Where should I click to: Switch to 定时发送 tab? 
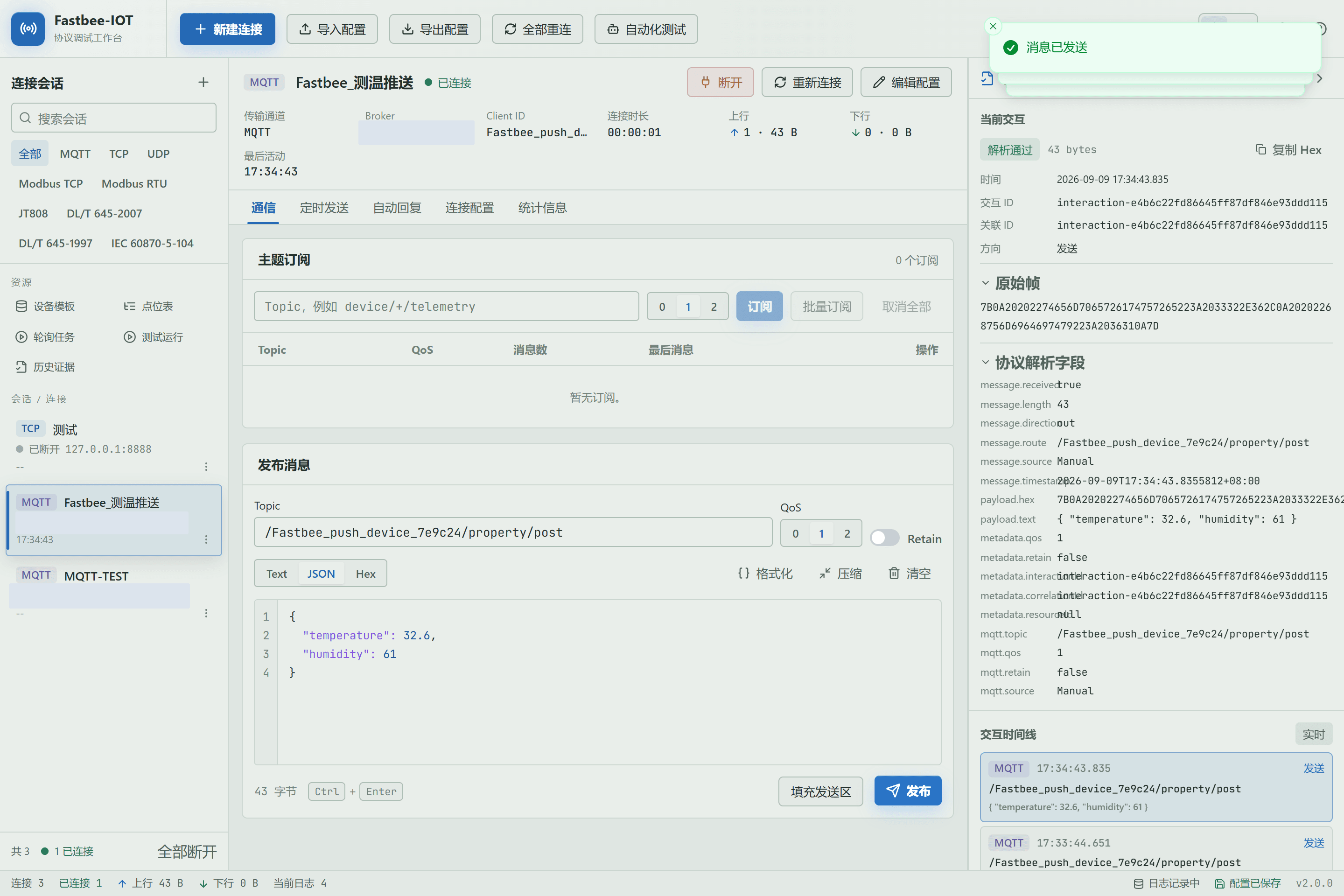(324, 207)
